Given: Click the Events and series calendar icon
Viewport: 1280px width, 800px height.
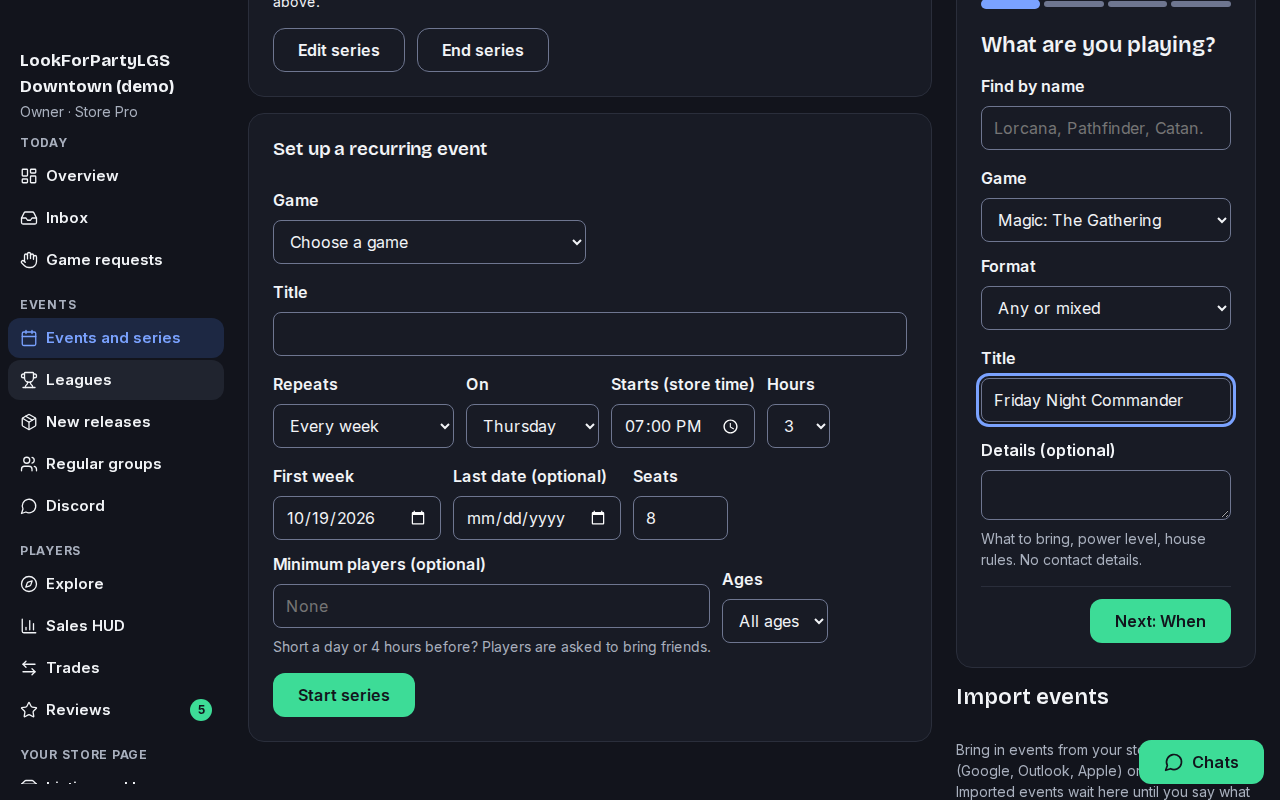Looking at the screenshot, I should point(29,338).
